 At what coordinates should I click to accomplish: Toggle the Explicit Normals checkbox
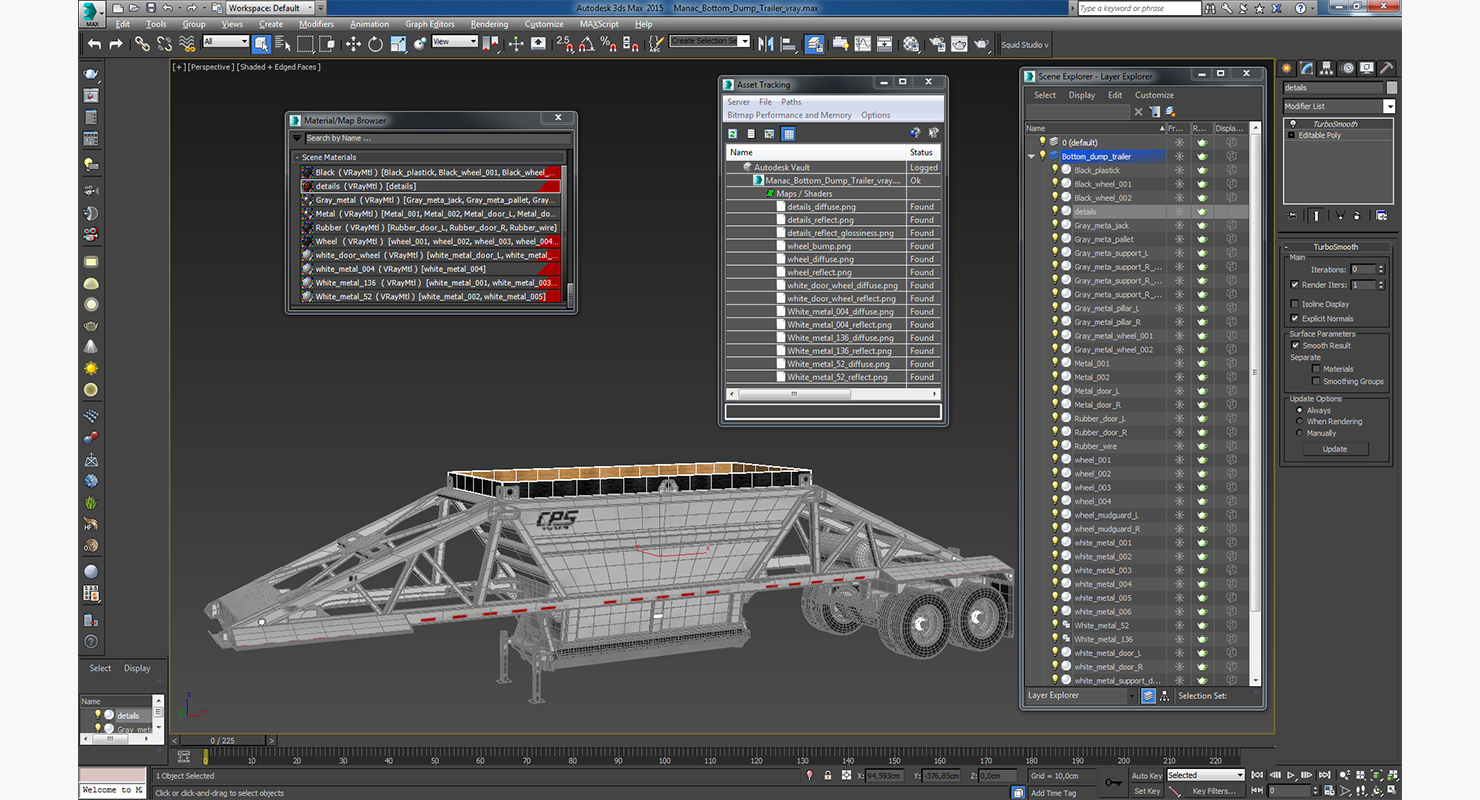(1295, 318)
